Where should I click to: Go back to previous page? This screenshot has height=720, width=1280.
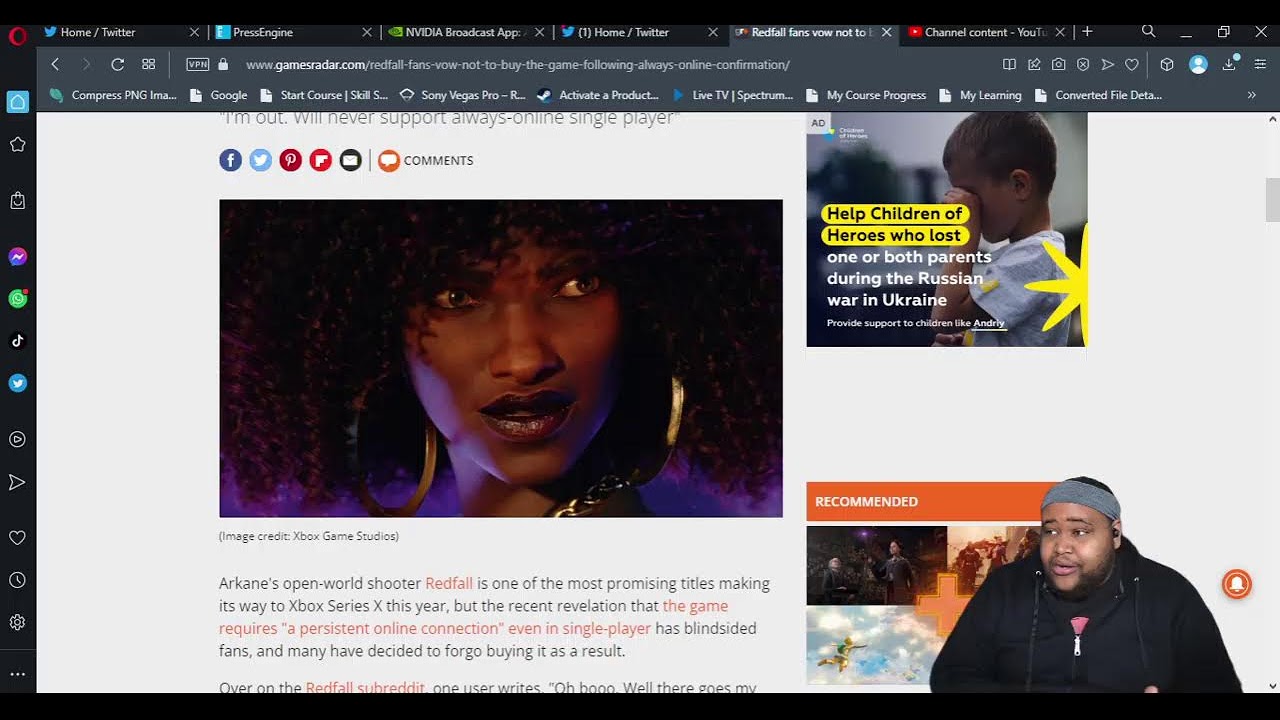point(55,64)
